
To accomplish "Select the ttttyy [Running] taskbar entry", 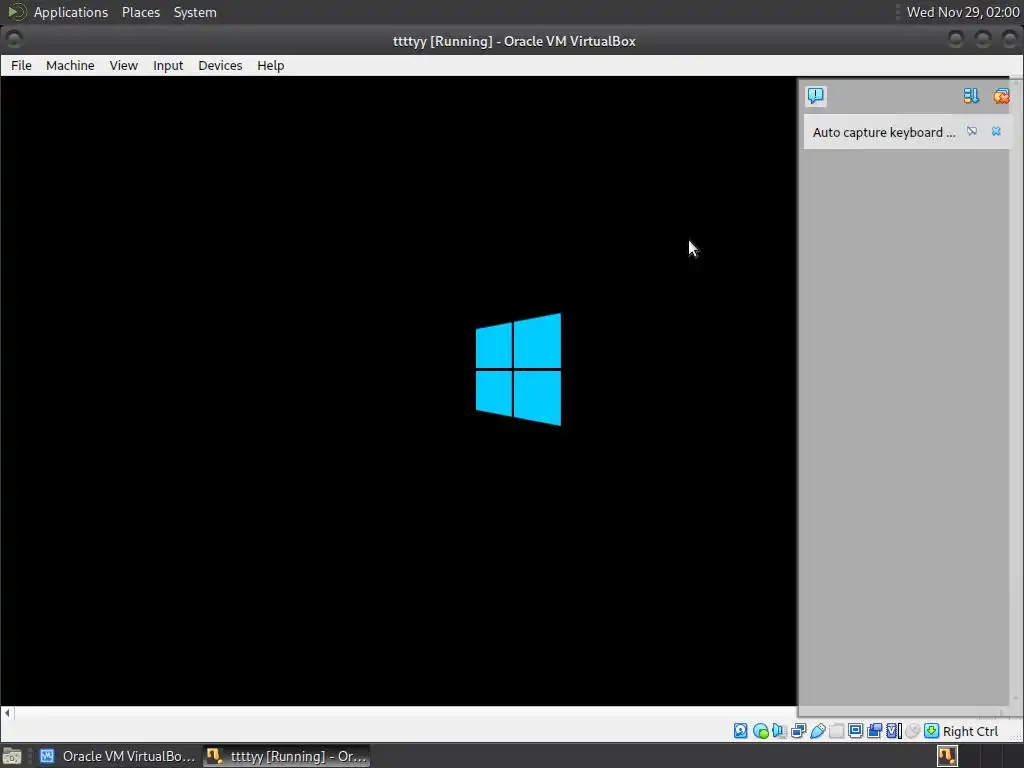I will [x=287, y=756].
